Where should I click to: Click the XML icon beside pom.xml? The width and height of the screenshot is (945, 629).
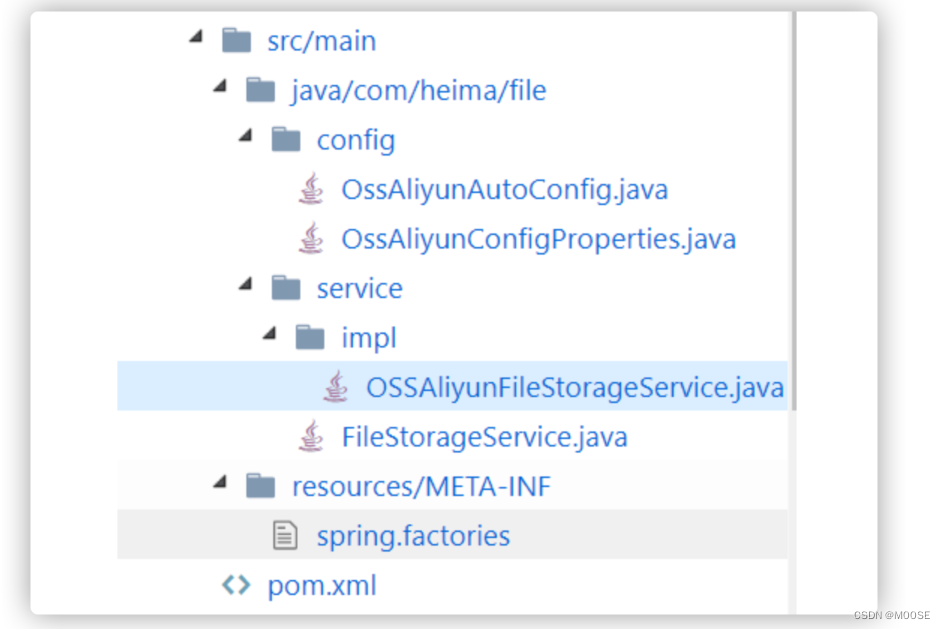click(x=234, y=584)
